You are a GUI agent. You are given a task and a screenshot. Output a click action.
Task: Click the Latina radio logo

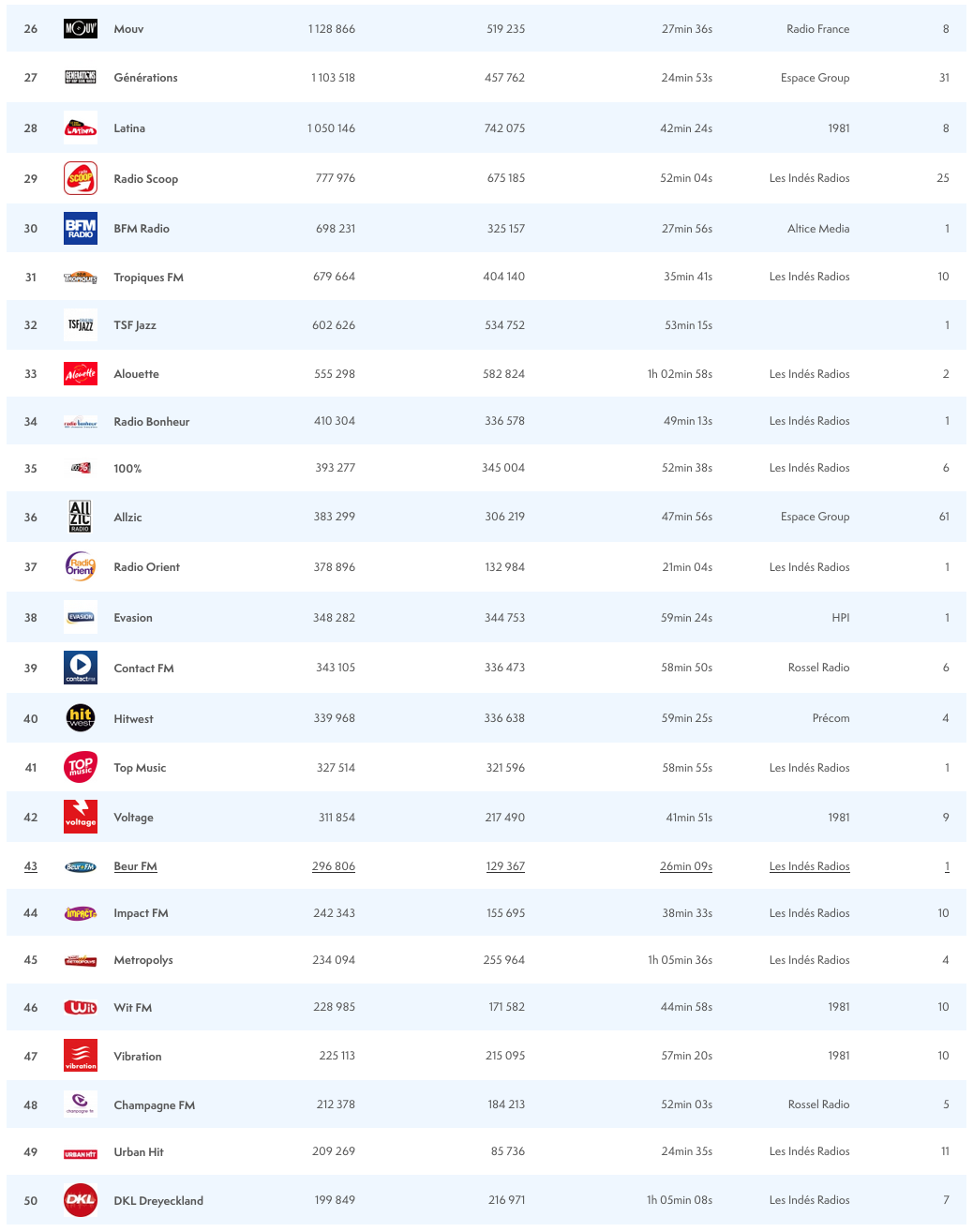tap(81, 128)
